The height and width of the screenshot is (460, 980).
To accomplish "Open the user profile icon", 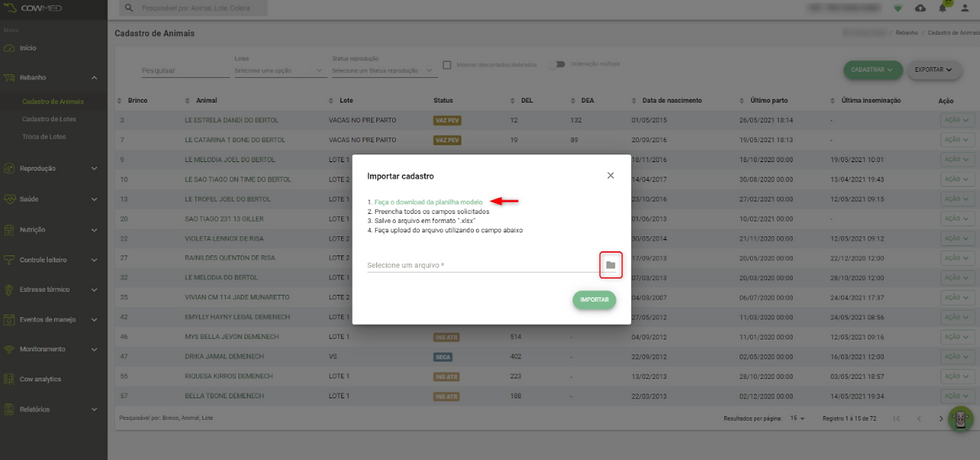I will tap(964, 8).
